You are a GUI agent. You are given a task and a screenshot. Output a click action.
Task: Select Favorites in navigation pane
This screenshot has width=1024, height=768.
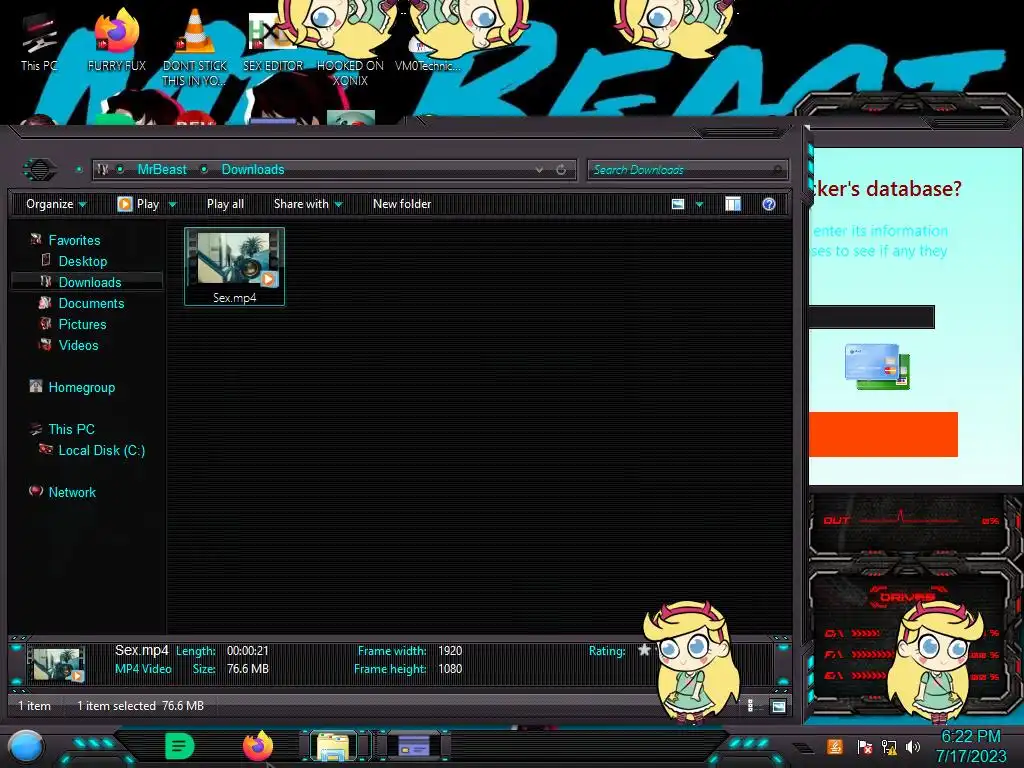(x=74, y=240)
